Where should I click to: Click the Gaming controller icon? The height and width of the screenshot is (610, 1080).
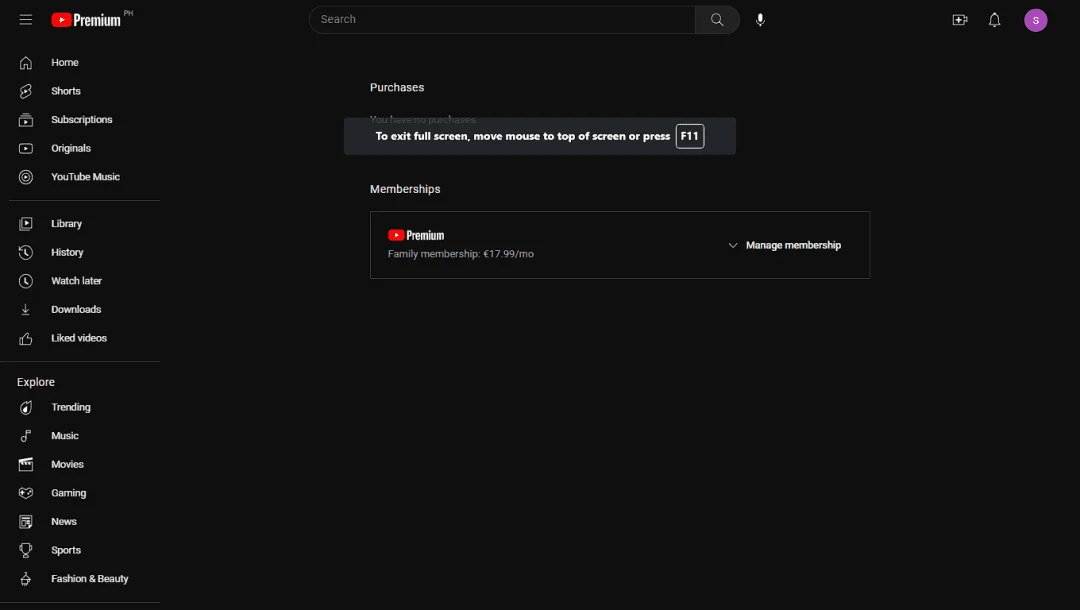point(25,493)
